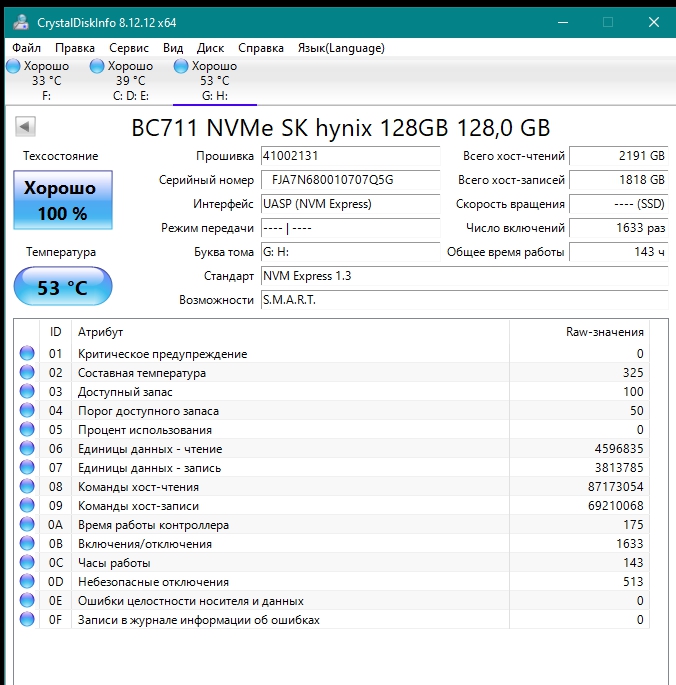Click status orb for attribute 06
The width and height of the screenshot is (676, 685).
click(27, 448)
